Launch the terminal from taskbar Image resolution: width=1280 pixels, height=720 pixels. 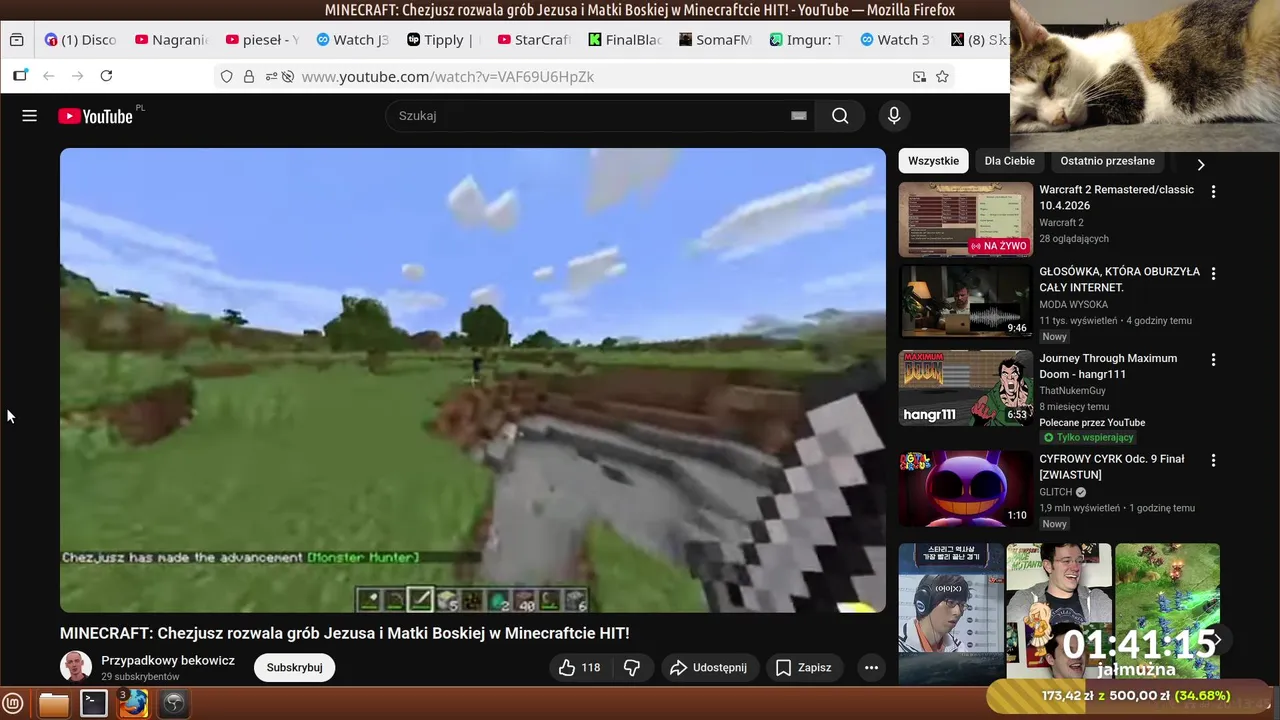pos(94,704)
